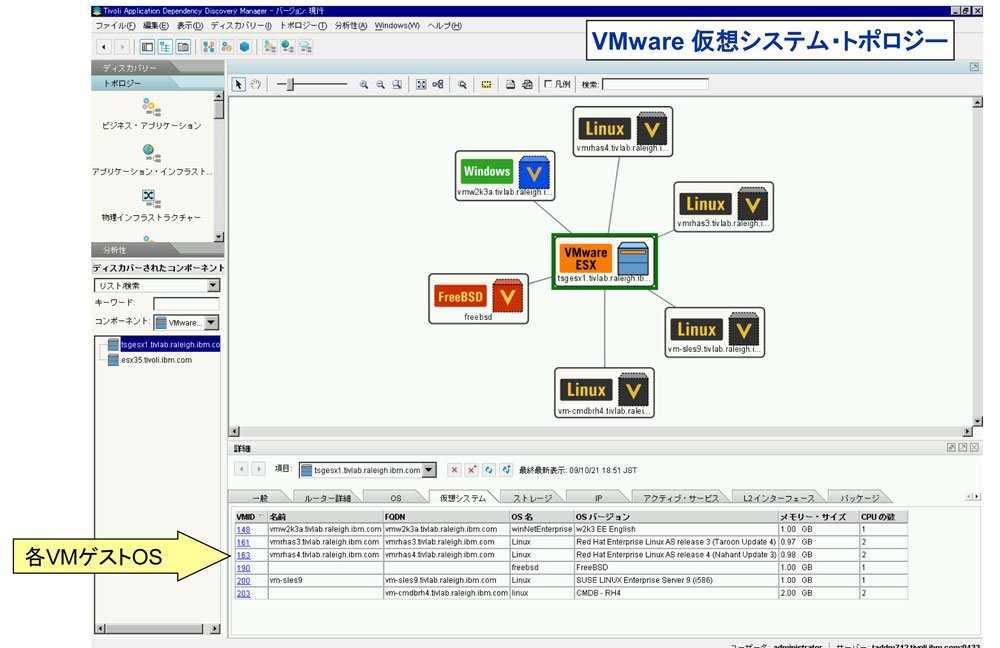Click the topology canvas horizontal scrollbar

click(601, 432)
